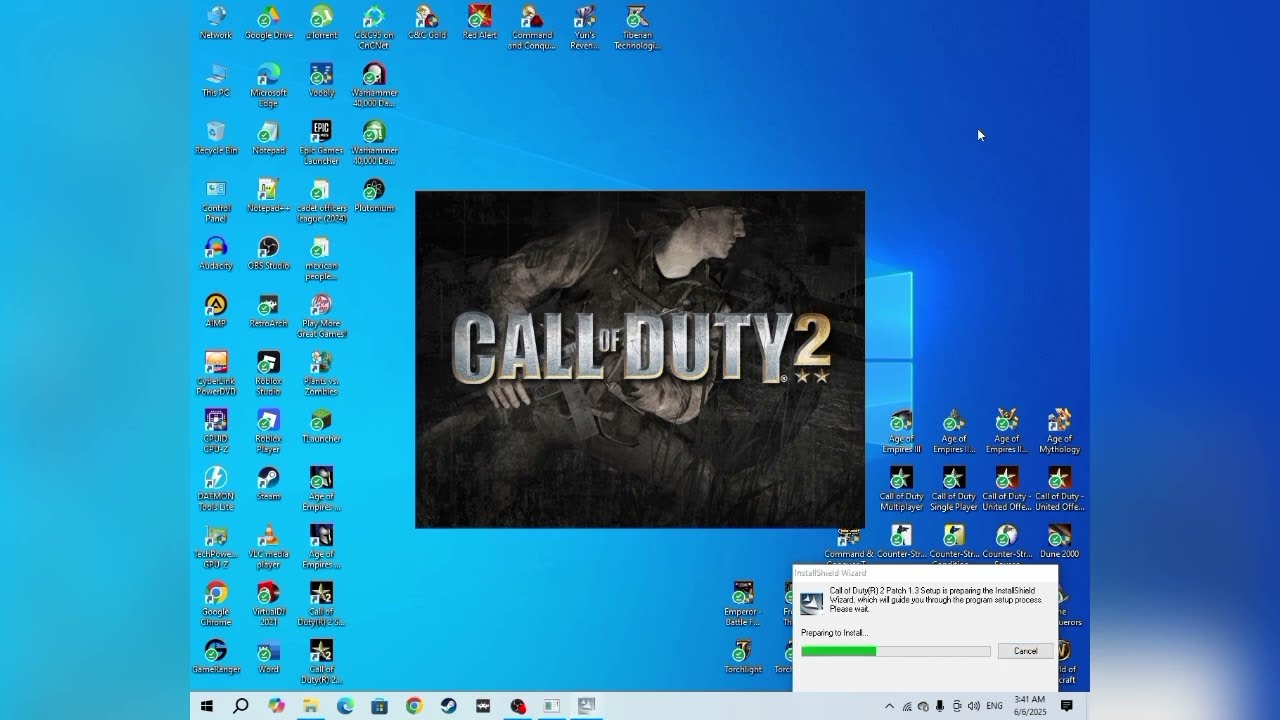This screenshot has height=720, width=1280.
Task: Select the Microsoft Edge desktop shortcut
Action: click(x=269, y=86)
